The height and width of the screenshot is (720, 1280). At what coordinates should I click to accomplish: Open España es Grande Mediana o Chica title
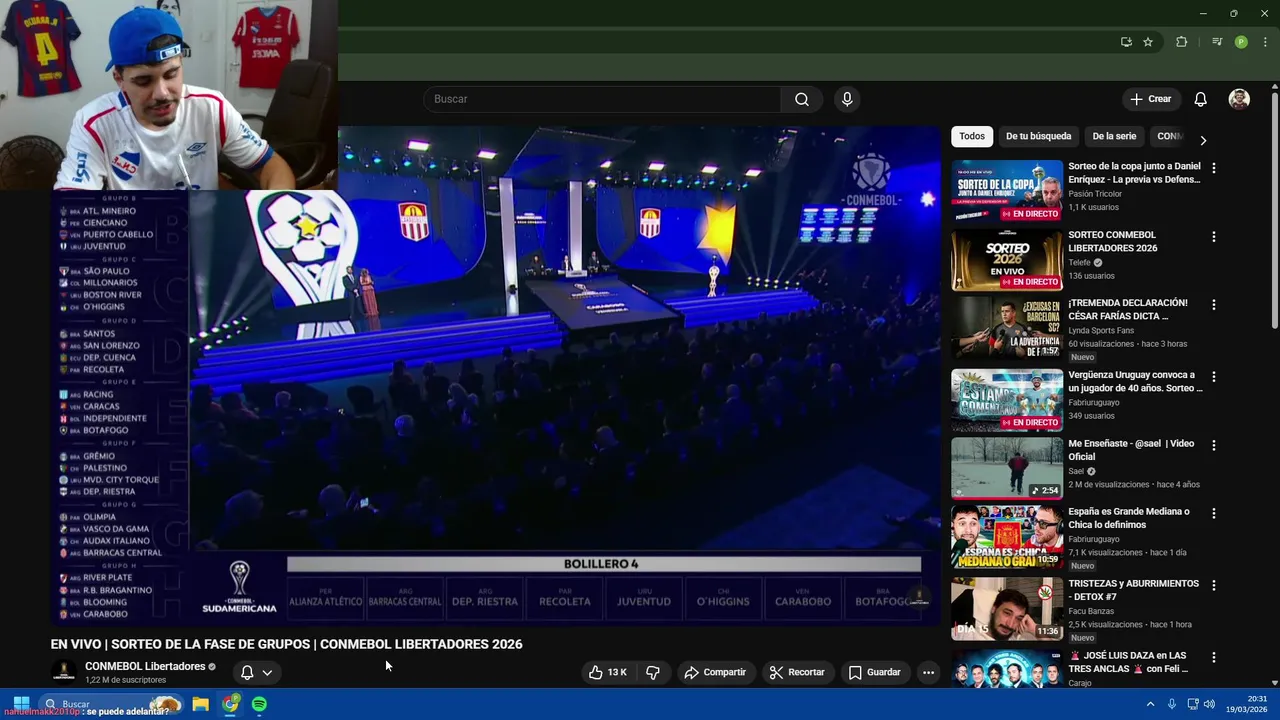coord(1129,517)
